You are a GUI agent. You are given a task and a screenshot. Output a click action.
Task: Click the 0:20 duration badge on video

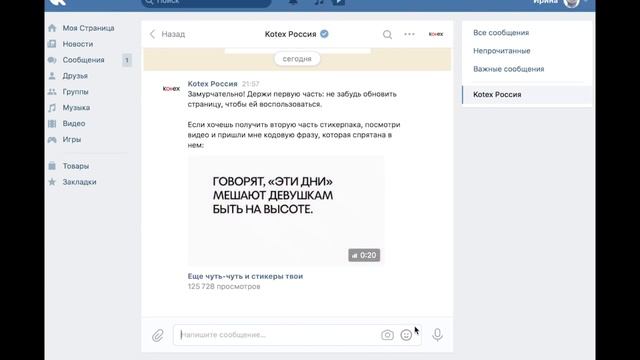pos(364,256)
